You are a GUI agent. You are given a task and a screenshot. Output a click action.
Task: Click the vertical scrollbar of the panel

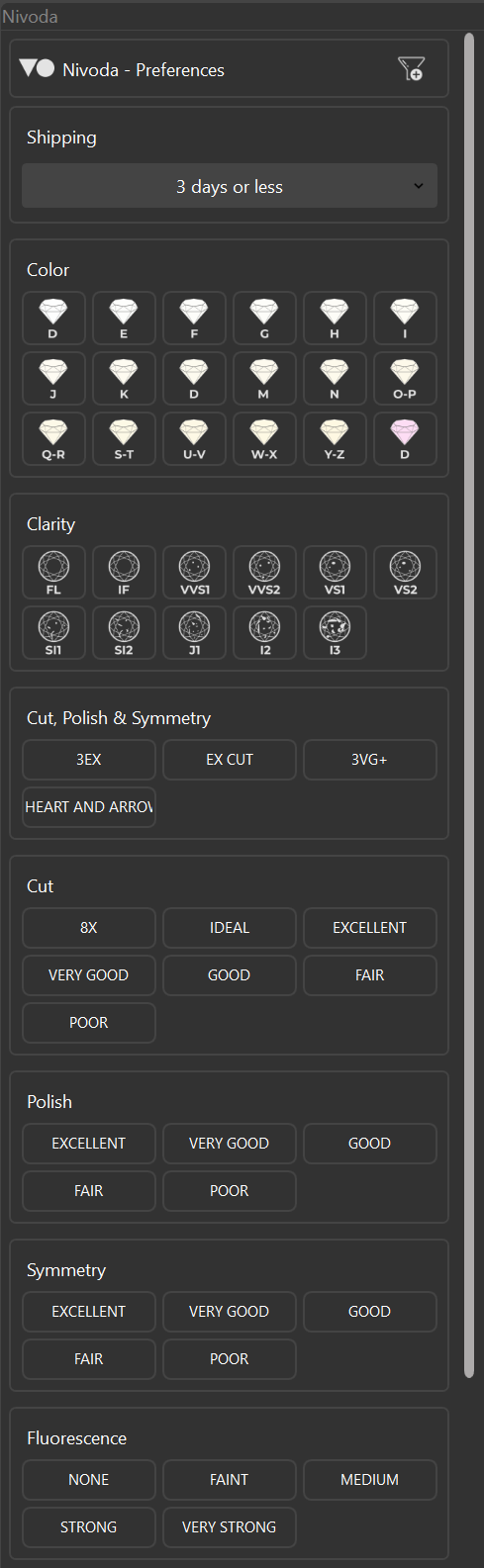click(x=469, y=705)
